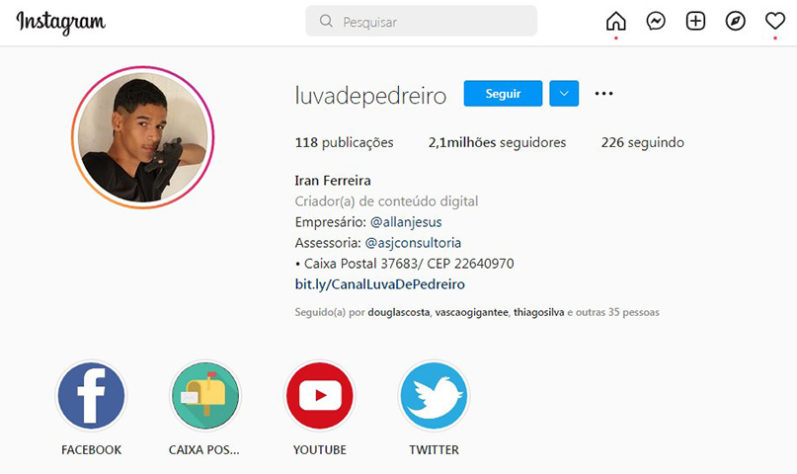Show the 2,1milhões seguidores list

point(497,143)
